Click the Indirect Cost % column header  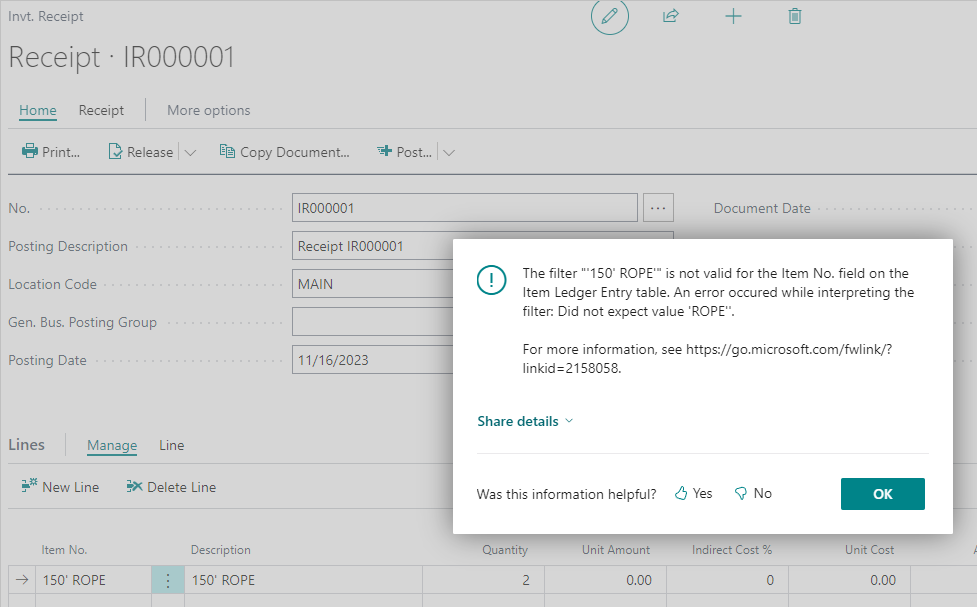[x=732, y=550]
